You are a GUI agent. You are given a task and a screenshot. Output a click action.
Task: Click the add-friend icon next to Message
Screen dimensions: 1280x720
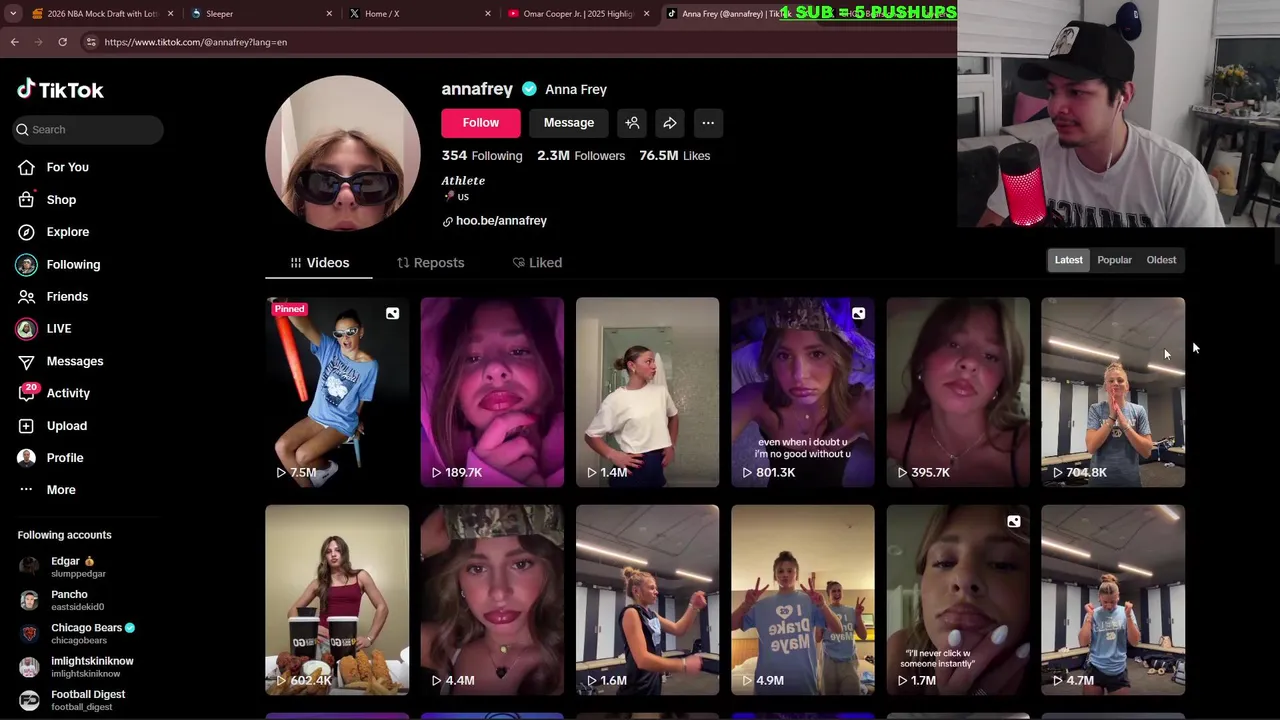[632, 123]
